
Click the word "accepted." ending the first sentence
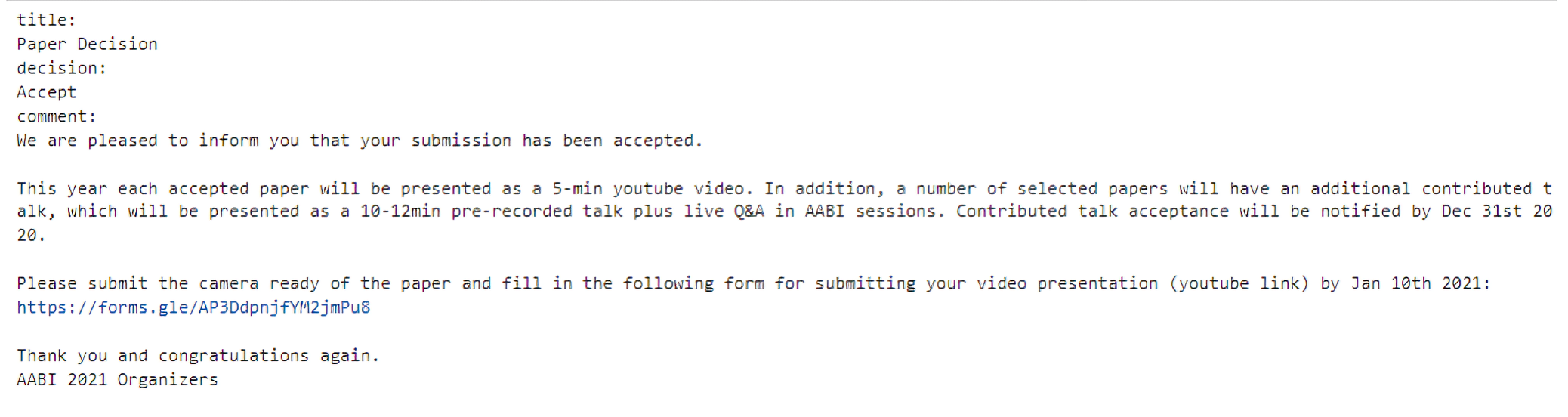(658, 141)
